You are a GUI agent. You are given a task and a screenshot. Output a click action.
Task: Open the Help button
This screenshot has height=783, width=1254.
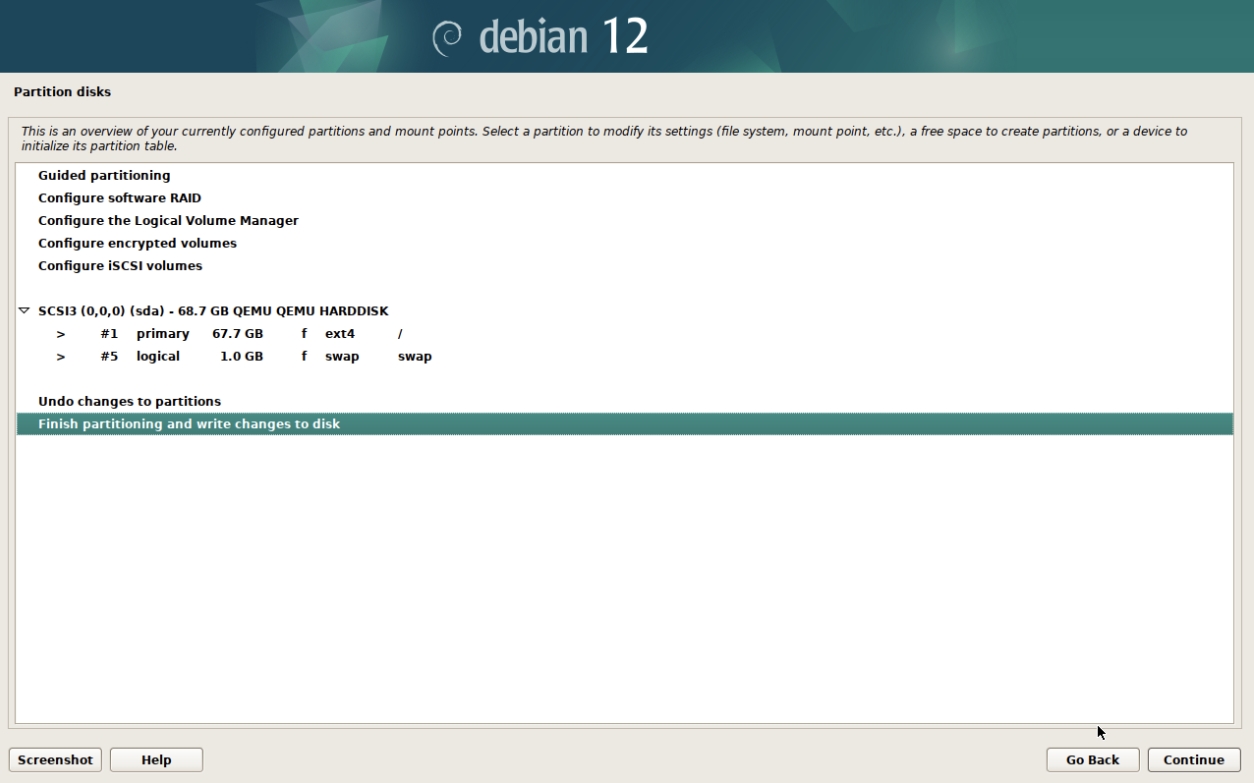(x=156, y=760)
